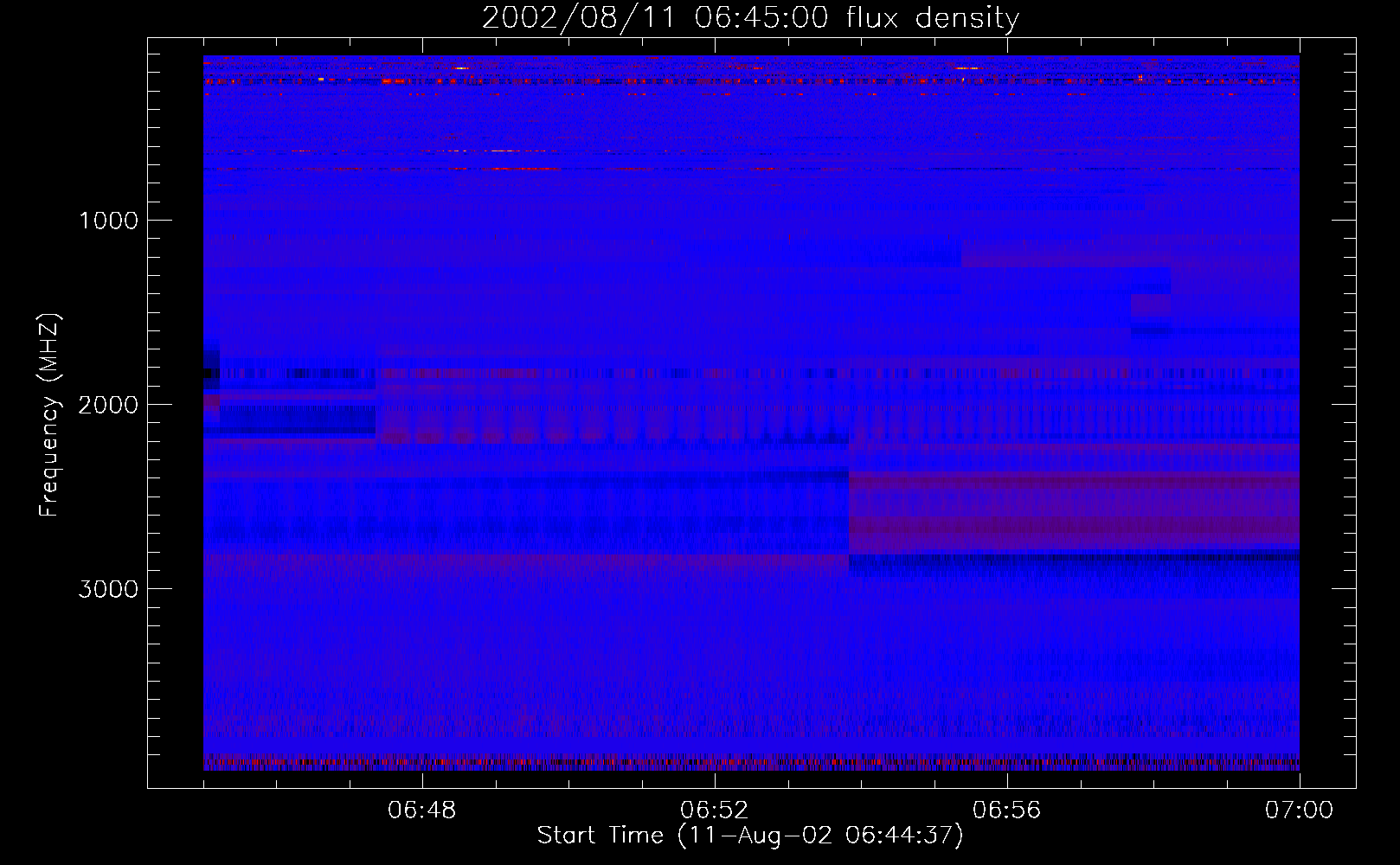The image size is (1400, 865).
Task: Click the 1000 frequency tick label
Action: [108, 221]
